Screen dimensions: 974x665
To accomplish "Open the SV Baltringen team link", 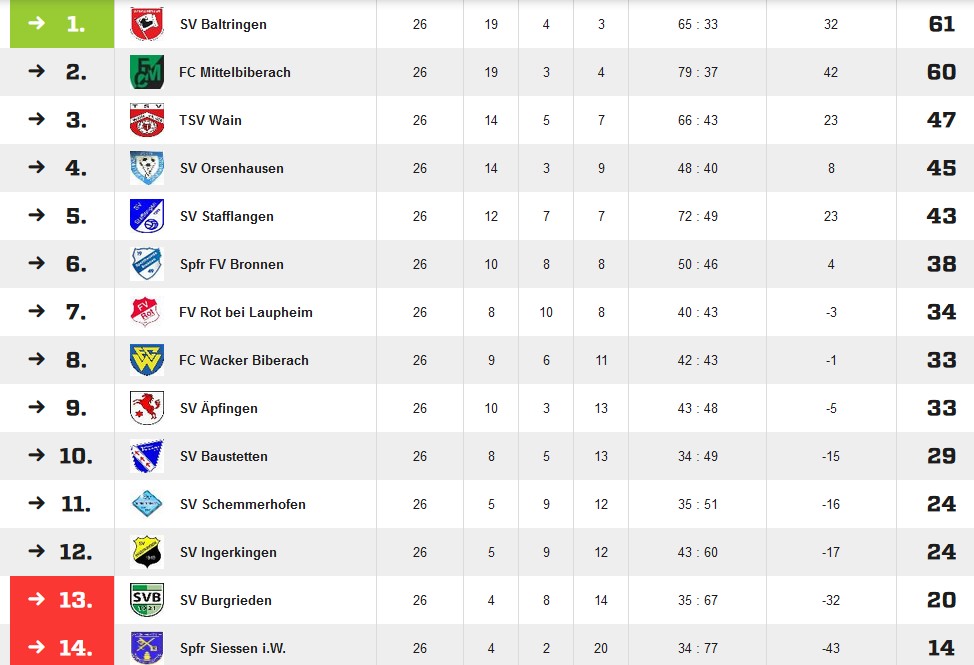I will pos(223,24).
